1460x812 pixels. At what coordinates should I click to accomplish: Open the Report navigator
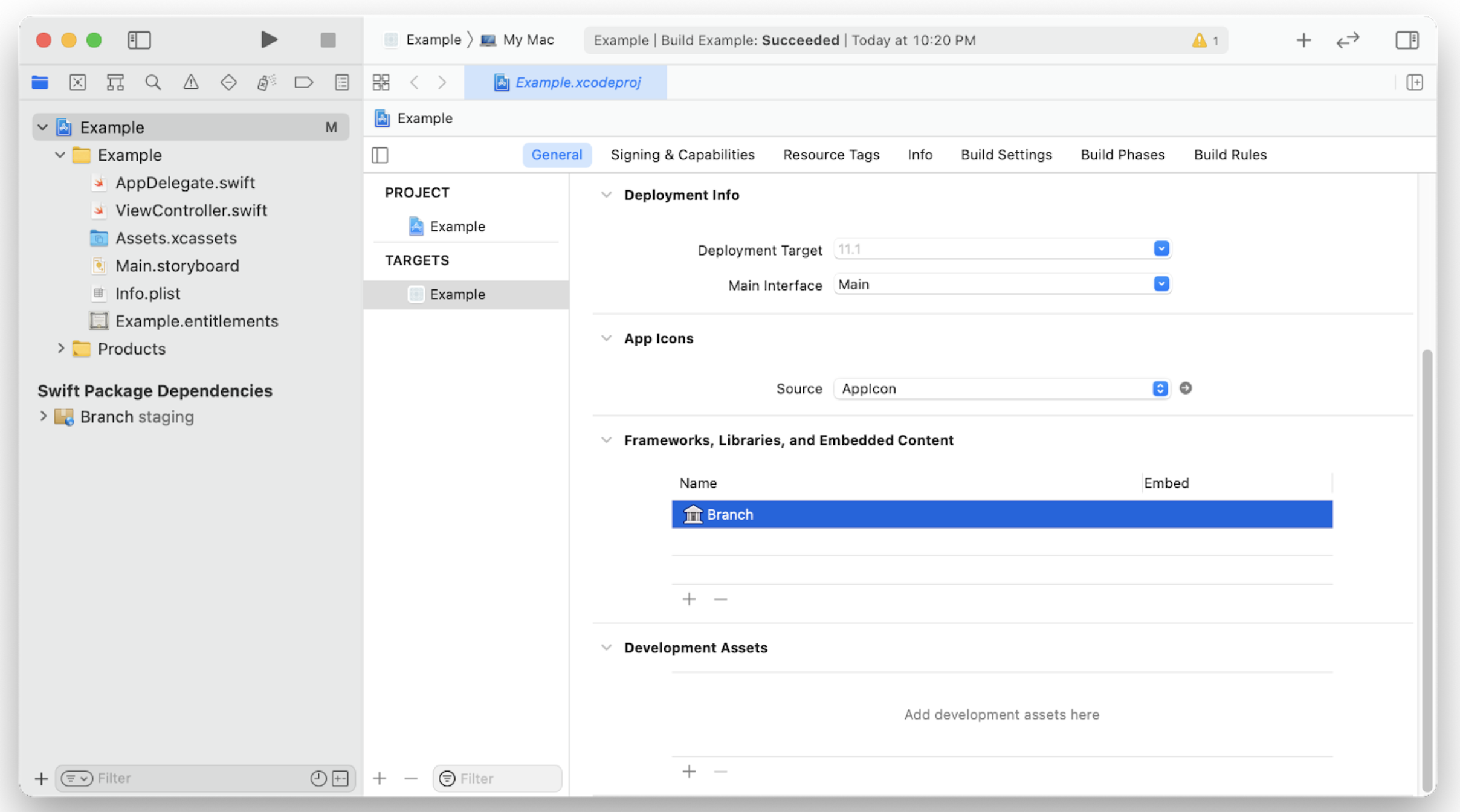click(x=342, y=82)
